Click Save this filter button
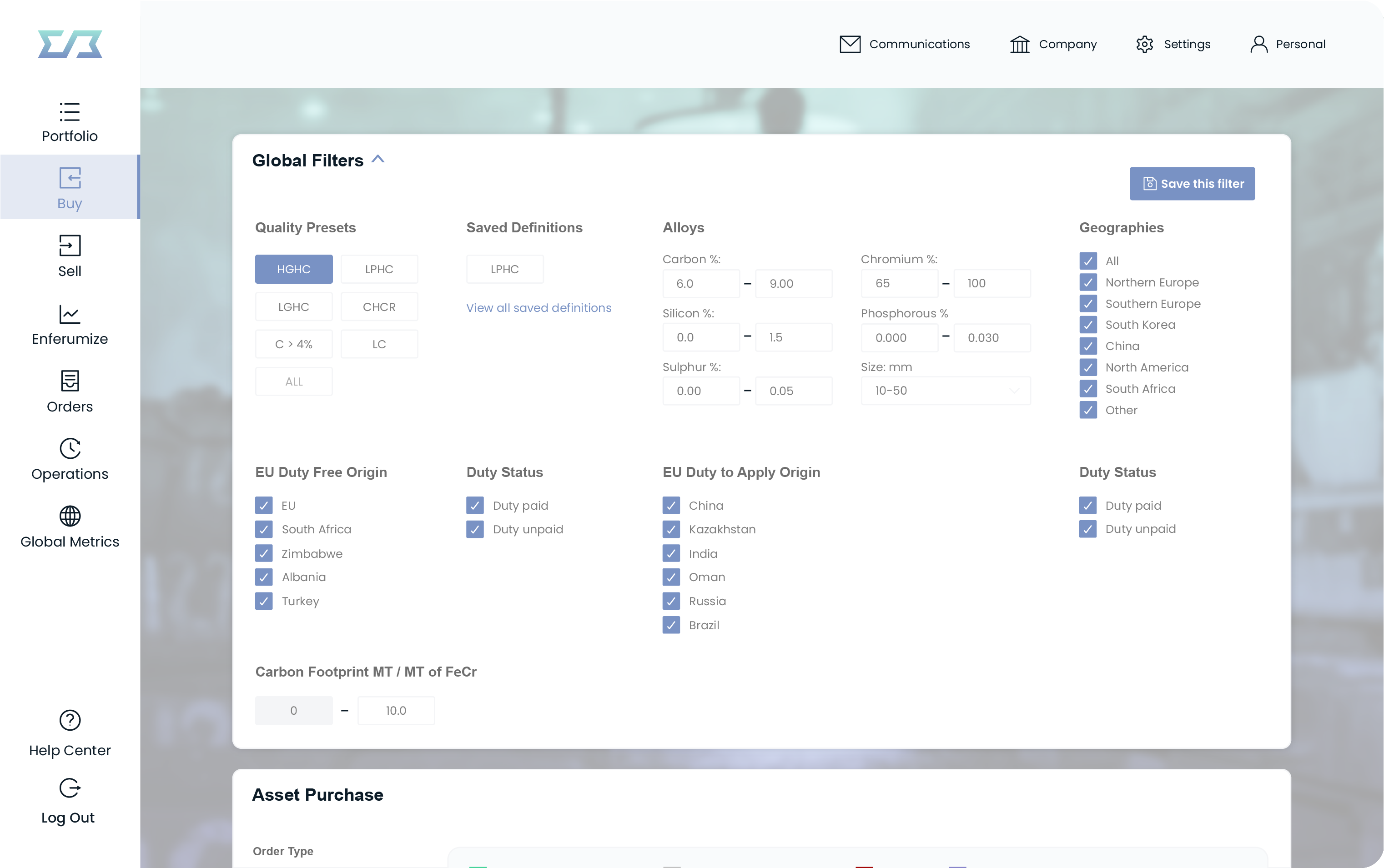Screen dimensions: 1384x868 tap(1192, 183)
